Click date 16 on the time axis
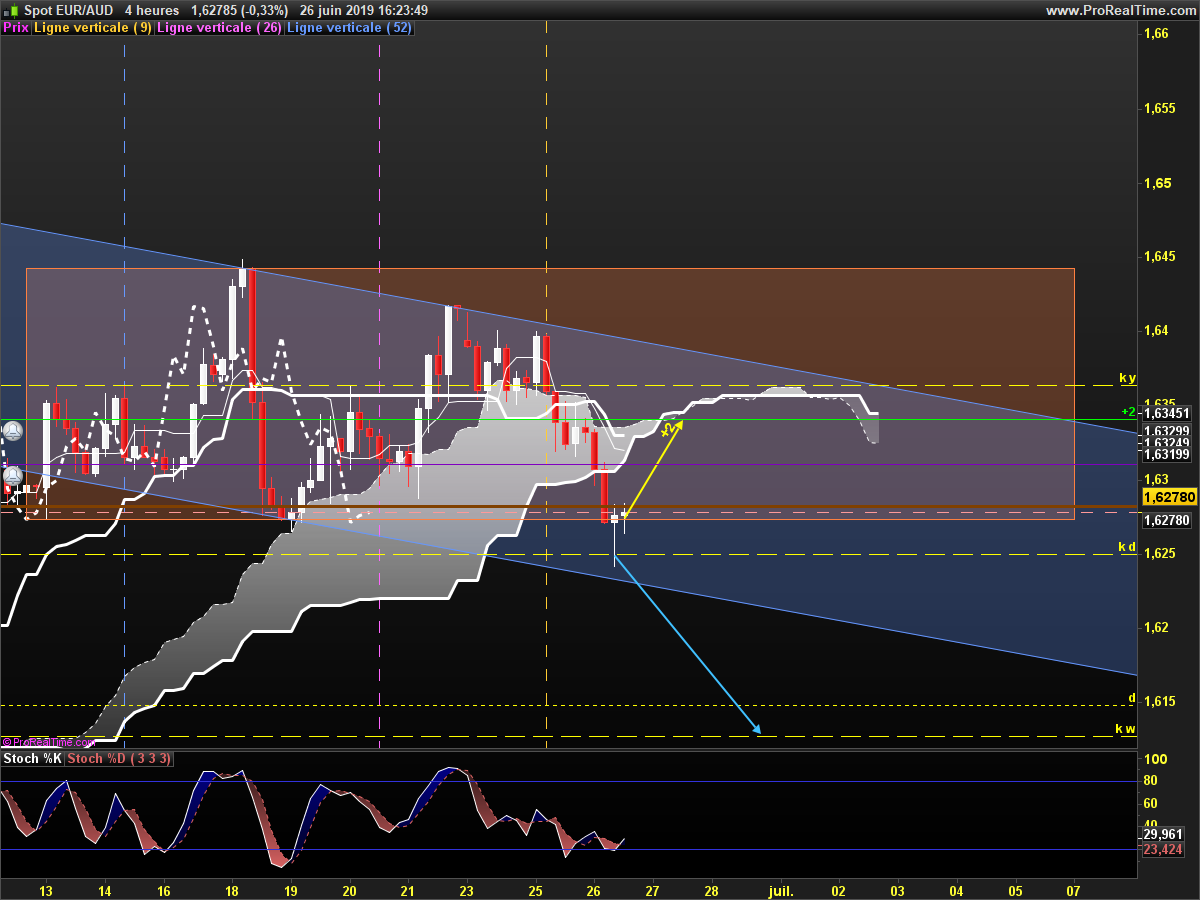 [163, 889]
